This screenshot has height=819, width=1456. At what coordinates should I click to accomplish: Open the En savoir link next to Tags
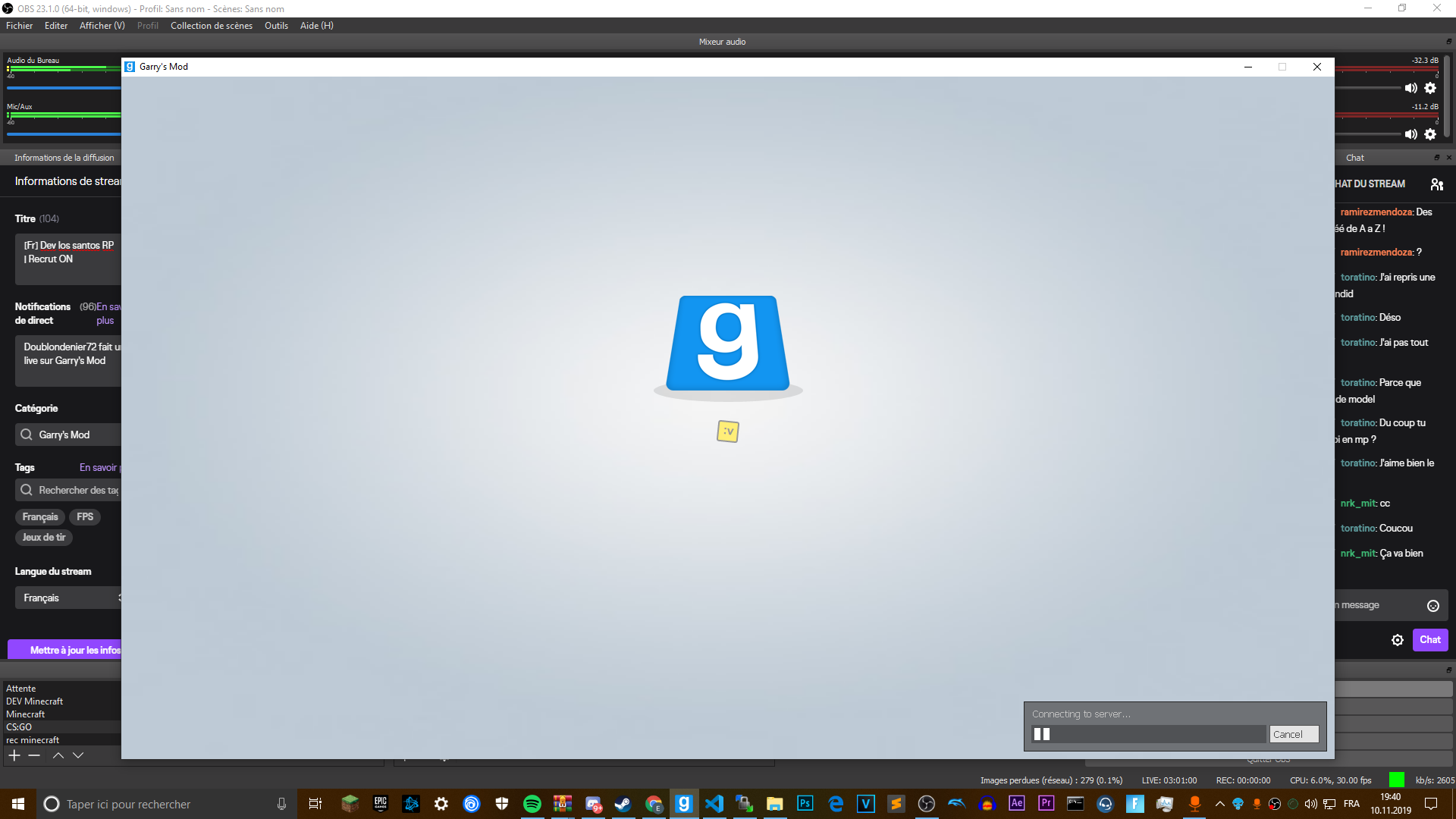[99, 467]
